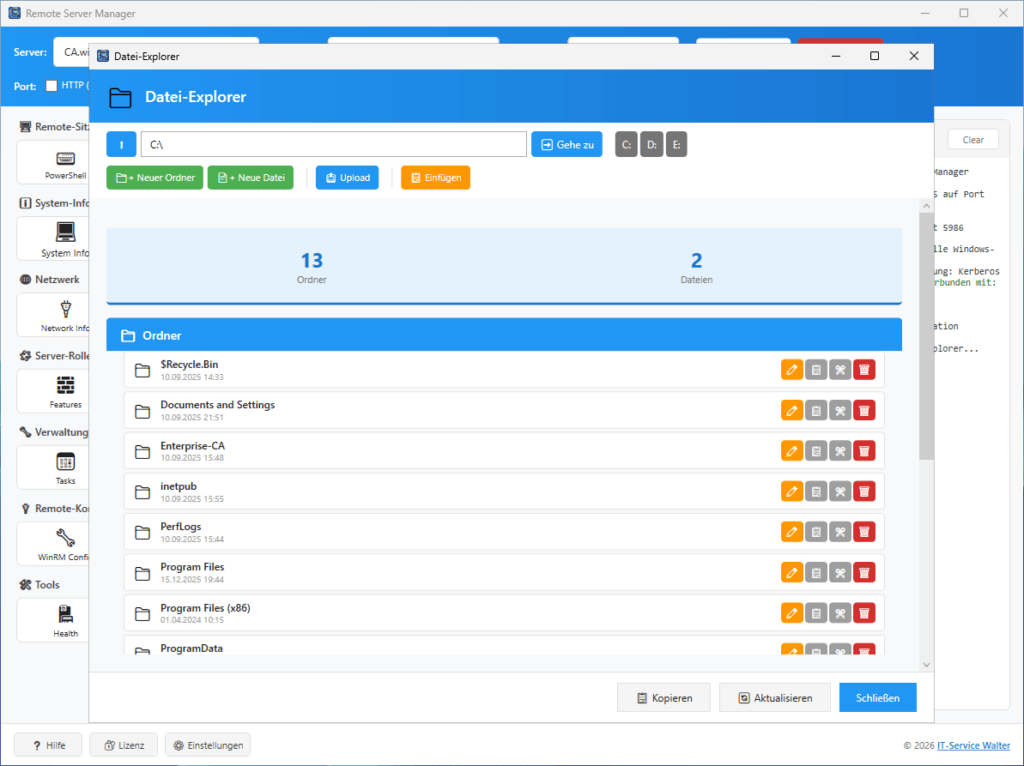Clear the console output with the Clear button
This screenshot has height=766, width=1024.
coord(972,139)
